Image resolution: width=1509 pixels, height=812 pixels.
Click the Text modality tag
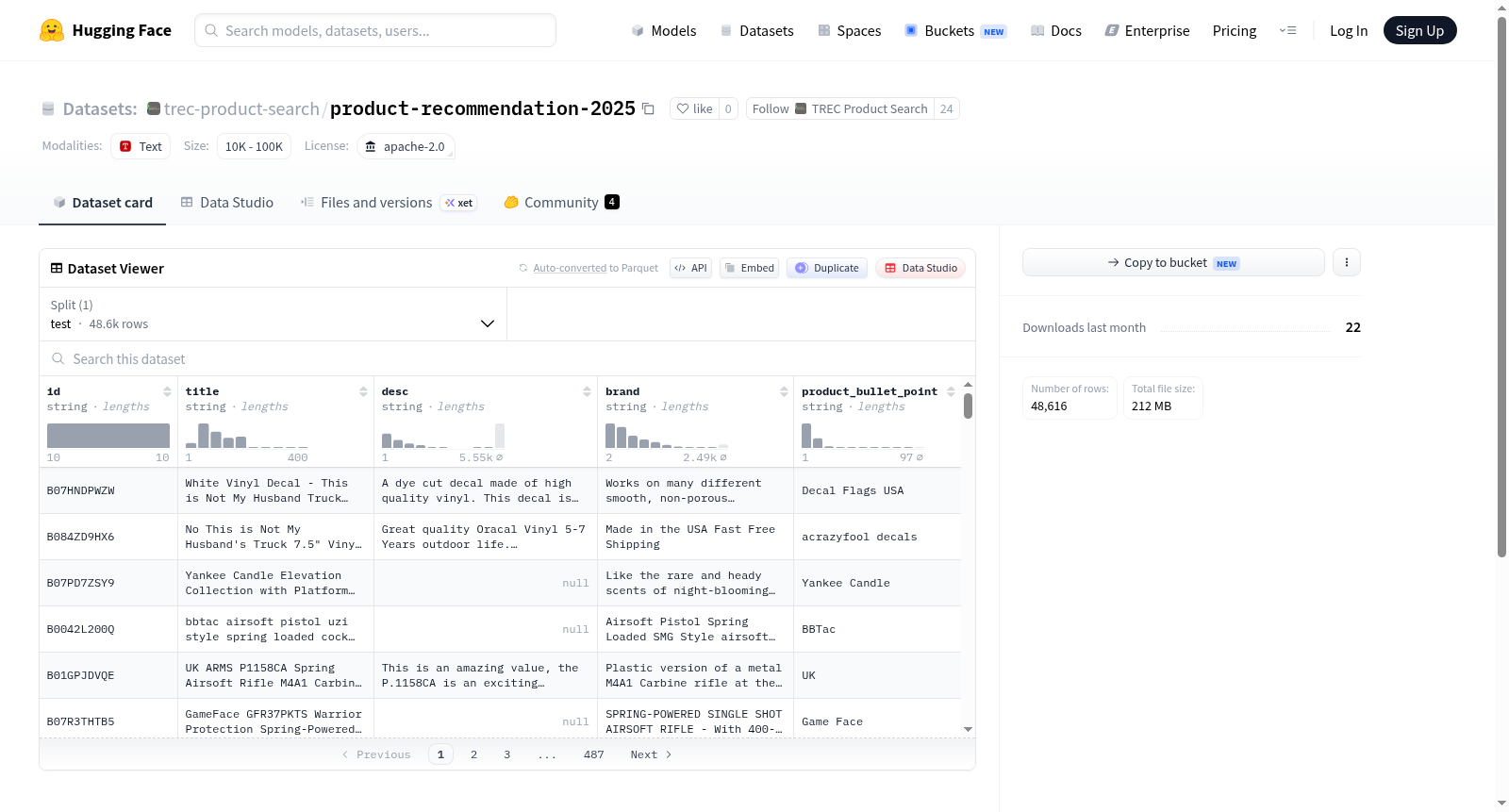[x=141, y=146]
